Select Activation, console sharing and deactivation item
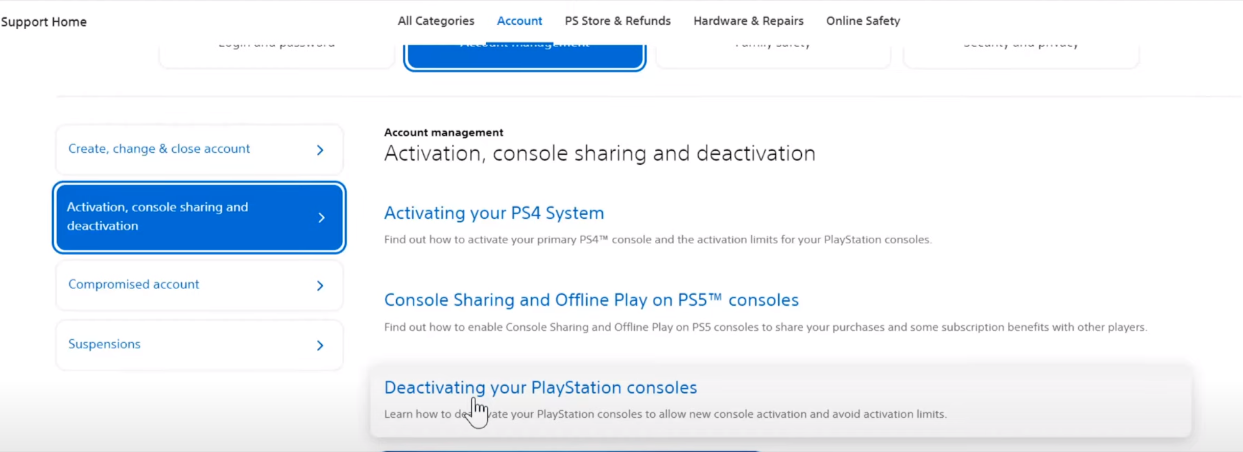 (199, 217)
